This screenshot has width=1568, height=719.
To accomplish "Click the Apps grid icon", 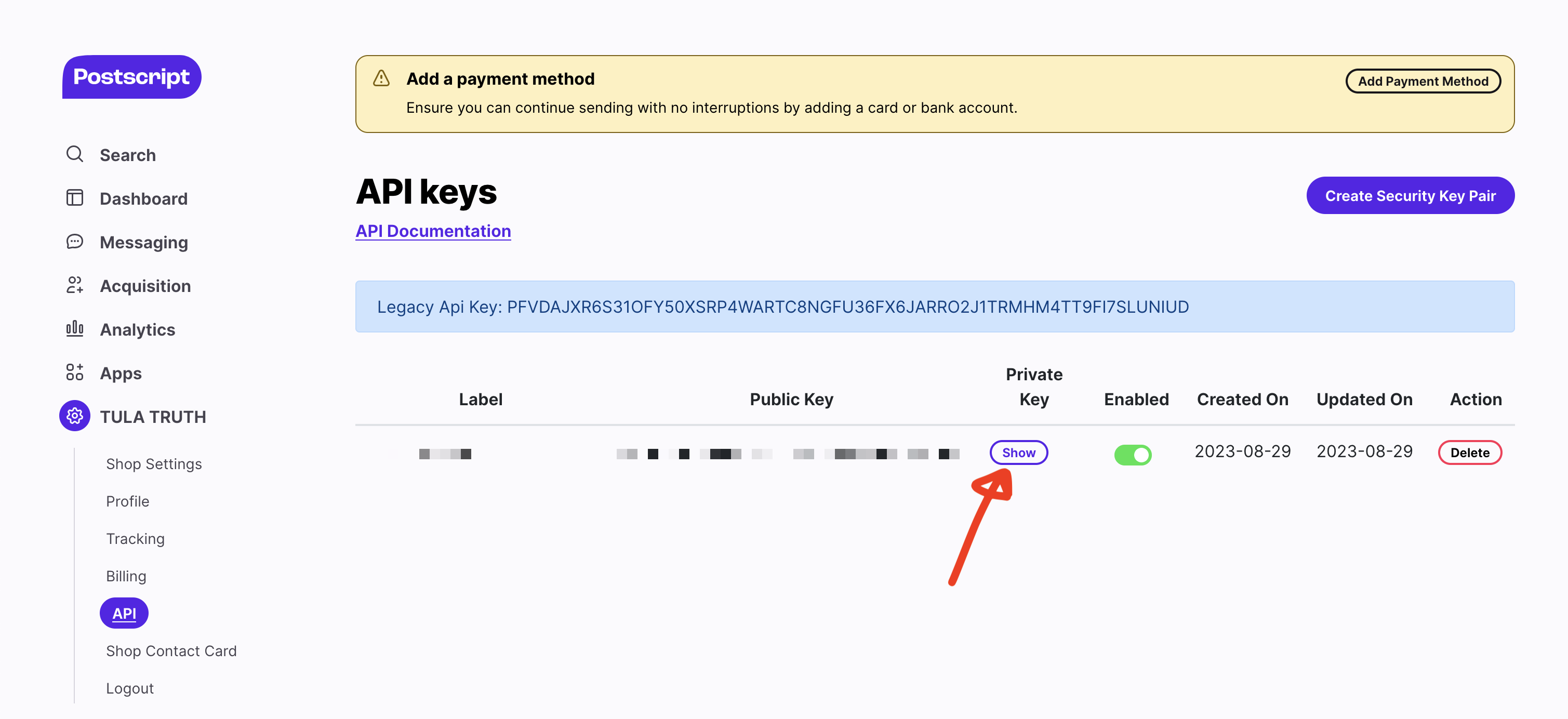I will [74, 372].
